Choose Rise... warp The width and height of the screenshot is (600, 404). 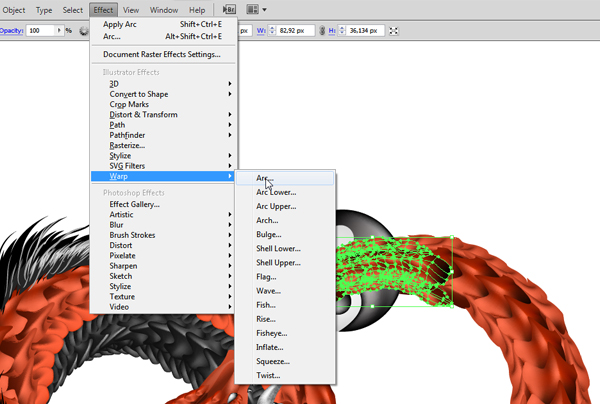(285, 319)
